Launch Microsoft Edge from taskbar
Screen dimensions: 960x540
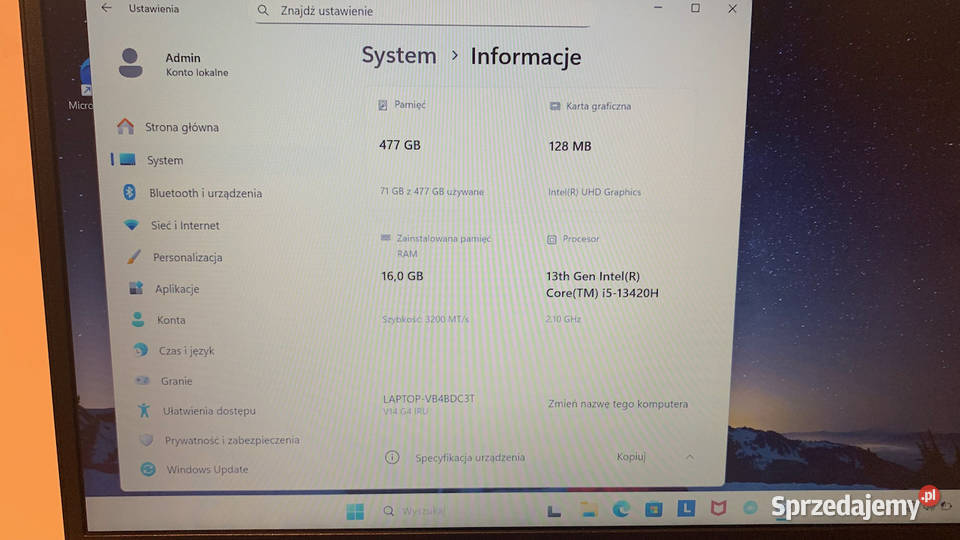coord(621,509)
